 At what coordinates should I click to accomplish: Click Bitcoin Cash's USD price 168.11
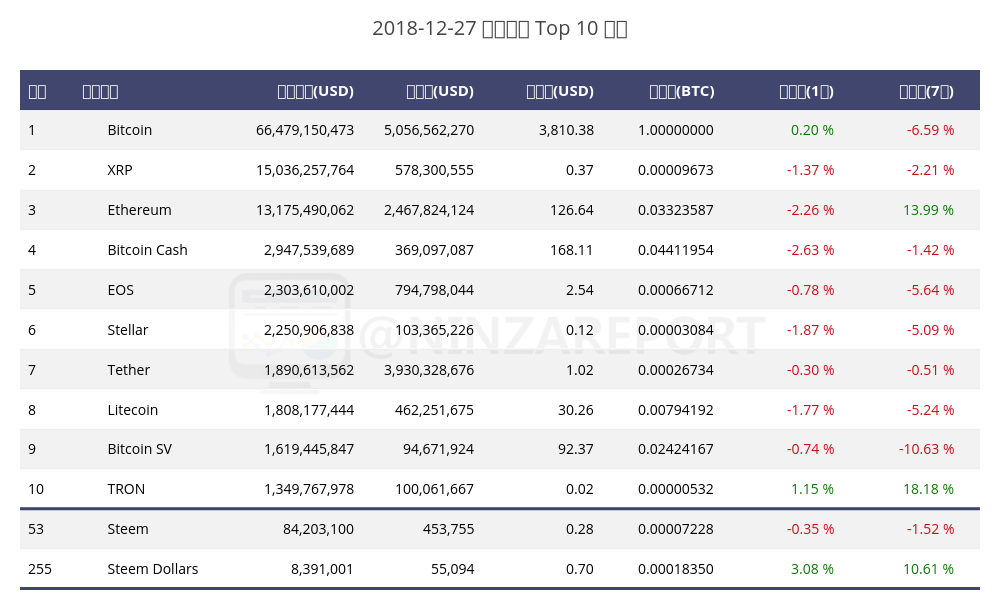pyautogui.click(x=572, y=250)
